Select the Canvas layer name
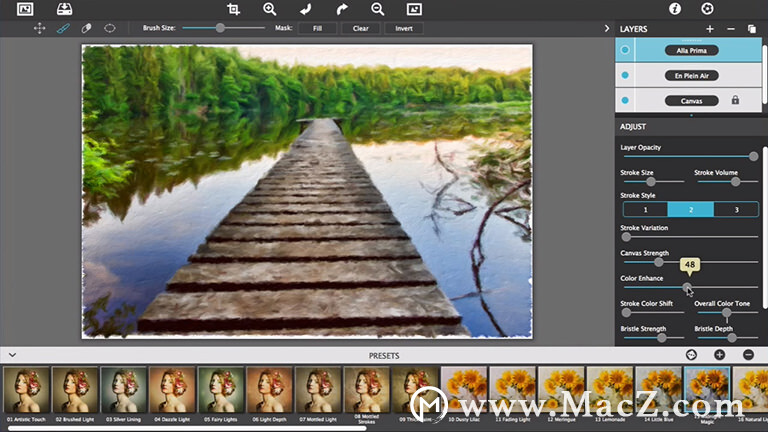Screen dimensions: 768x432 [692, 101]
